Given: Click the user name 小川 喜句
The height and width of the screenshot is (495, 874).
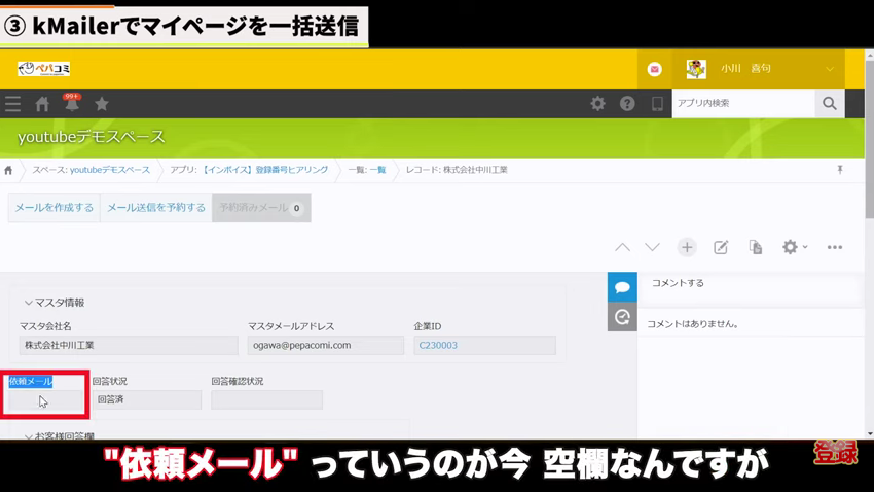Looking at the screenshot, I should (745, 69).
